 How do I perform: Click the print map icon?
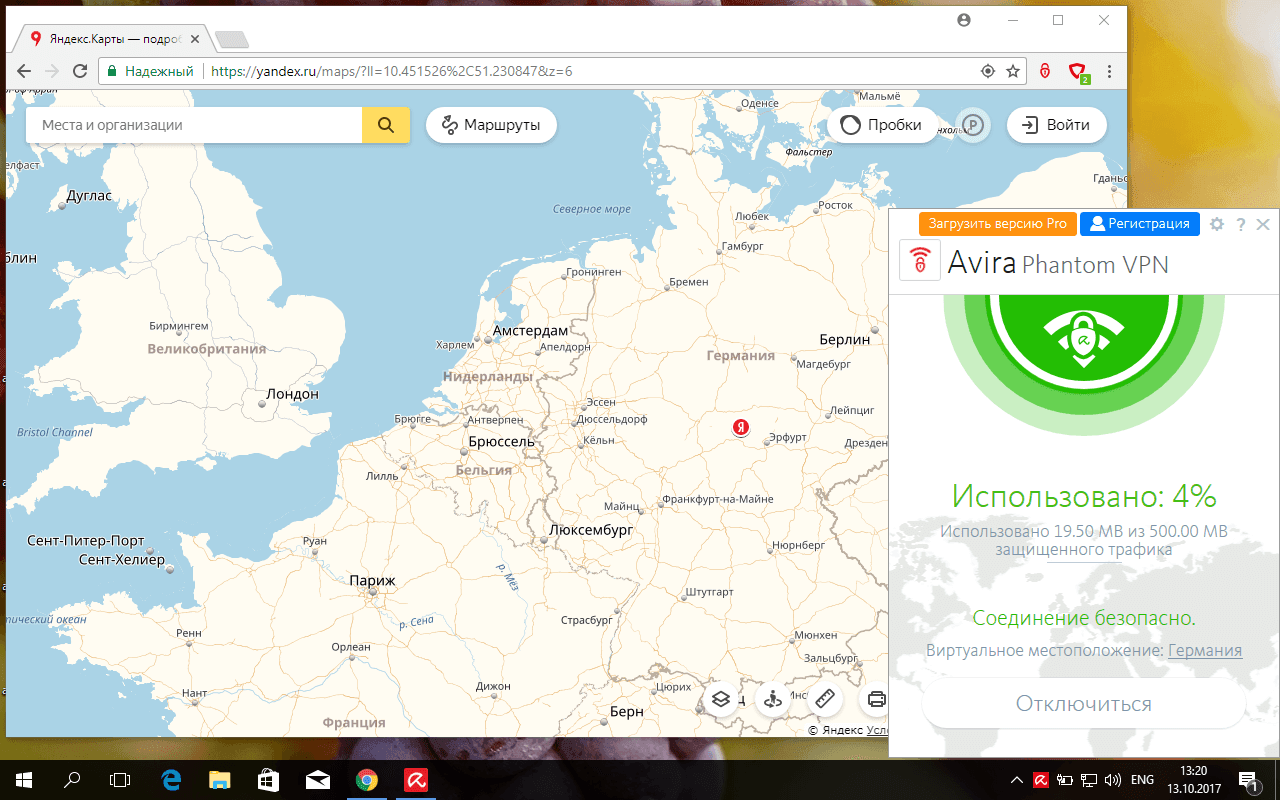[x=876, y=699]
